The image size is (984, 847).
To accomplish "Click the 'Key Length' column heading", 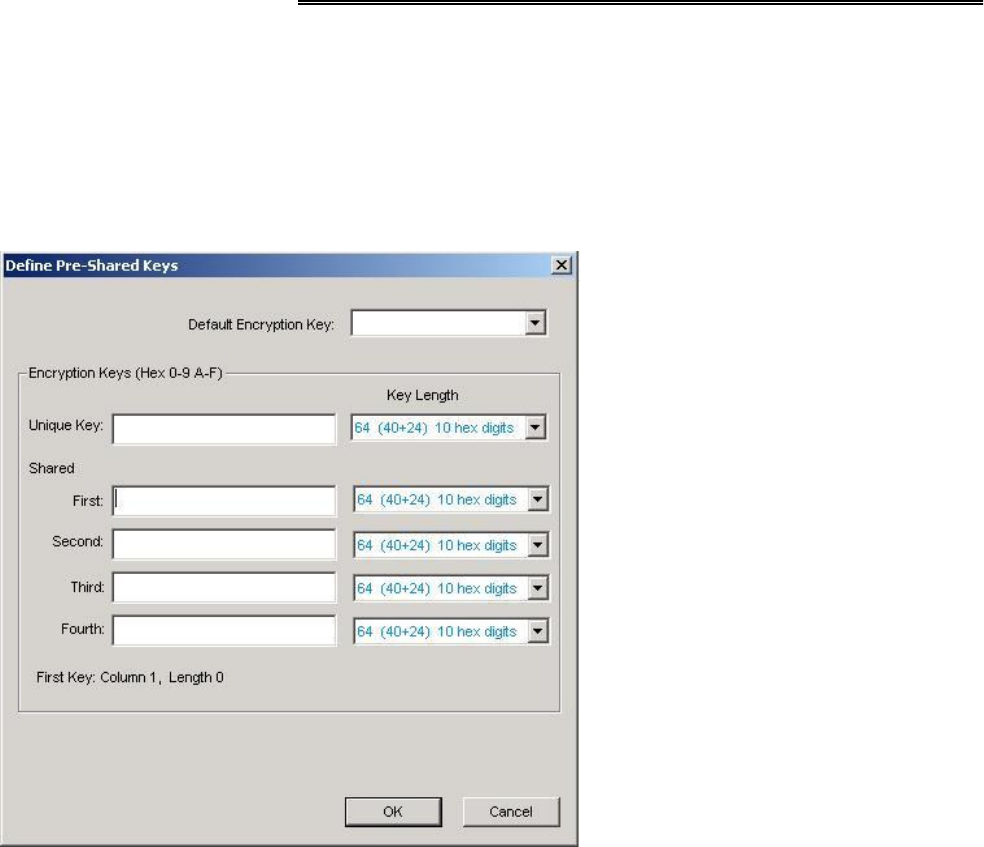I will pyautogui.click(x=422, y=395).
